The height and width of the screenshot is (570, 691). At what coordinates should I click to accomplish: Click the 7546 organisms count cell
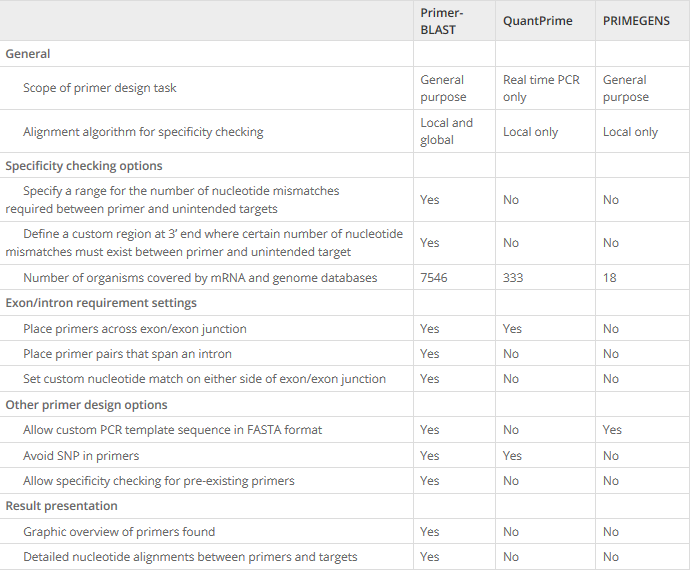434,277
